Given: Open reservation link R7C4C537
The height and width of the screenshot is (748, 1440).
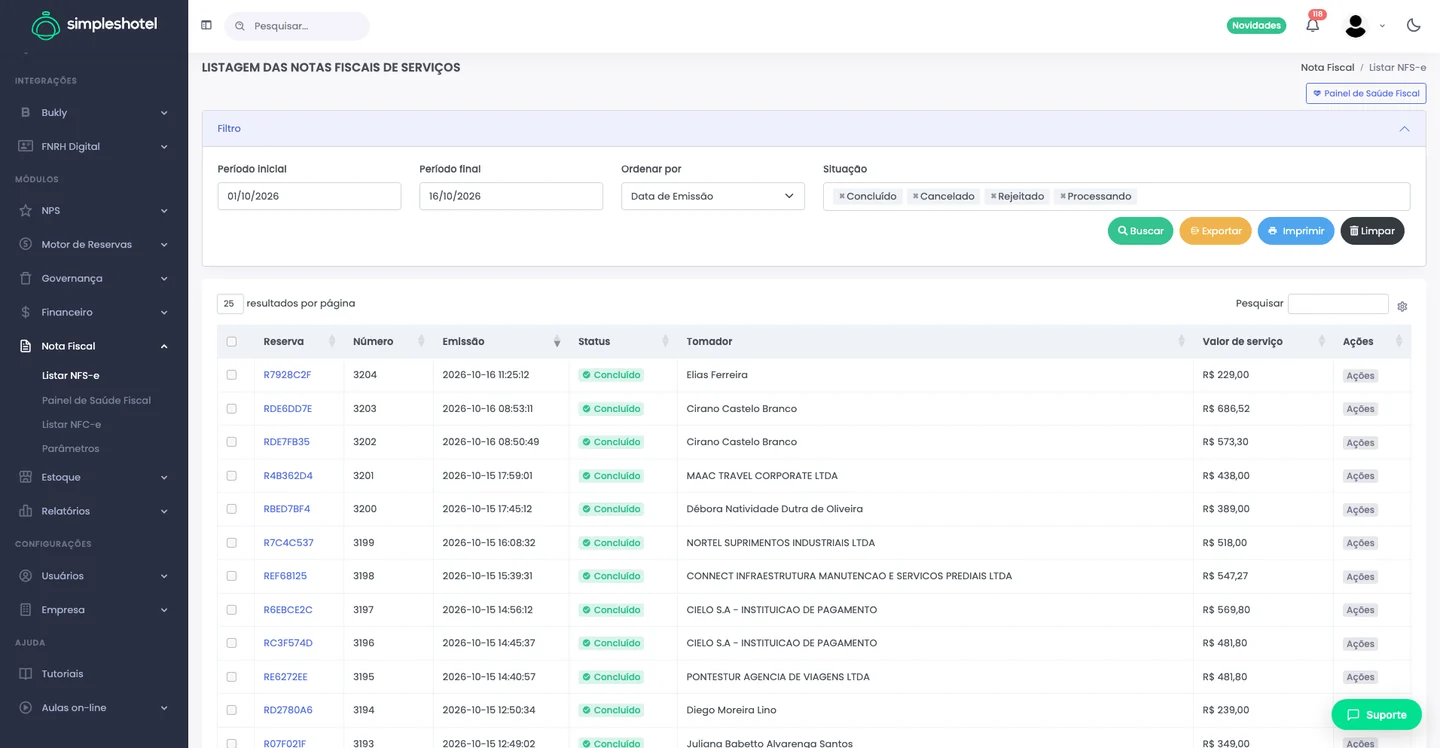Looking at the screenshot, I should (289, 543).
